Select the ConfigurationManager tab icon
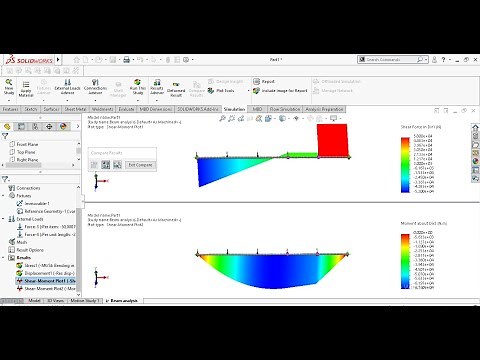Image resolution: width=480 pixels, height=360 pixels. [x=35, y=127]
